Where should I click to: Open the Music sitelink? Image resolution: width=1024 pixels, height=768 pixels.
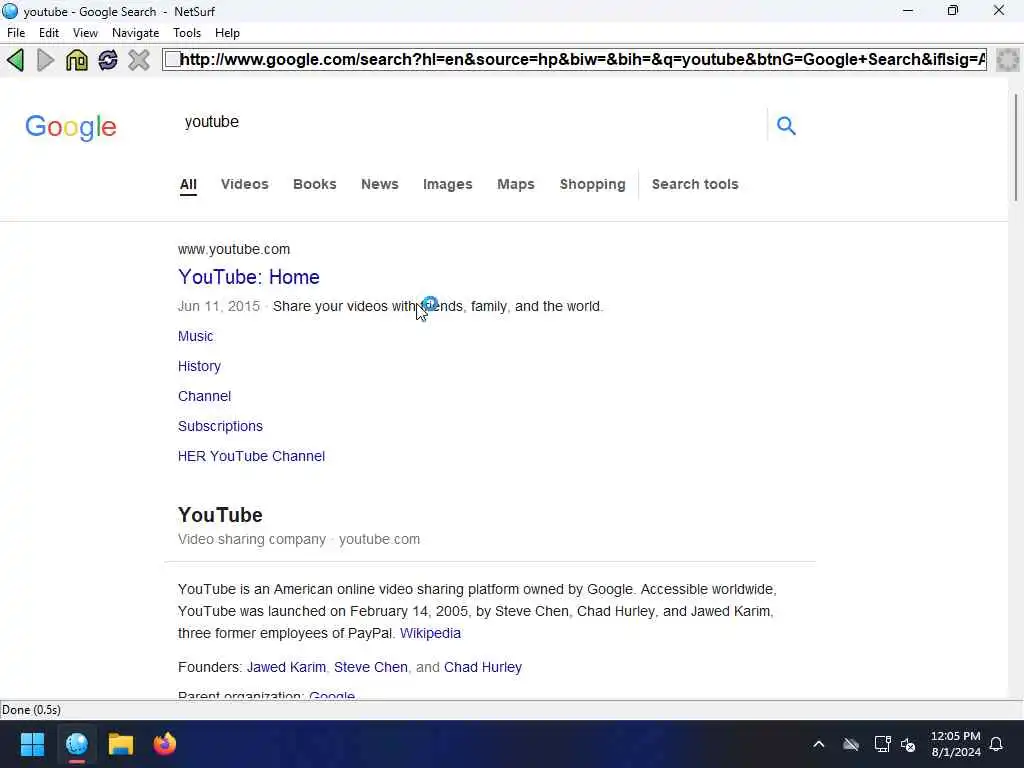click(195, 336)
